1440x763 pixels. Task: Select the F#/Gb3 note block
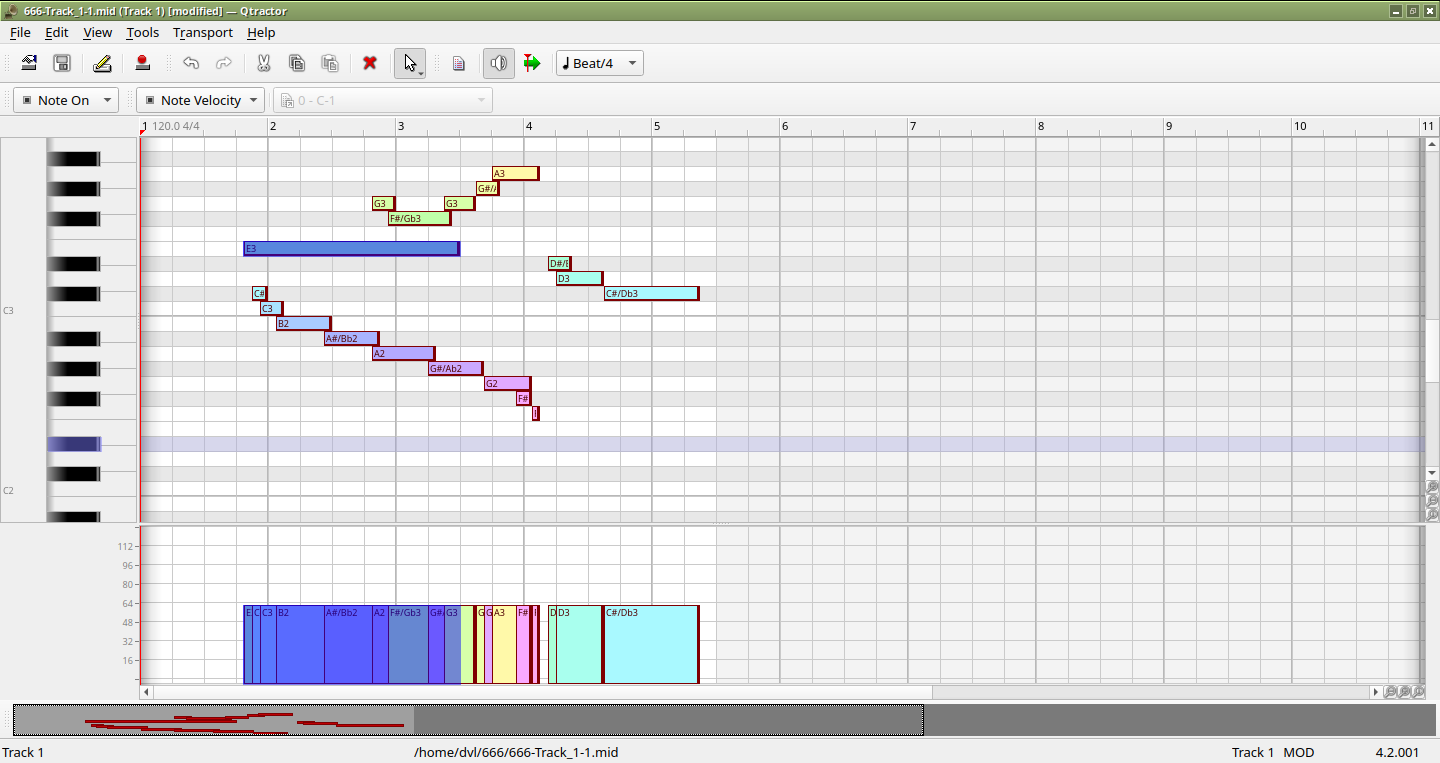pyautogui.click(x=420, y=218)
